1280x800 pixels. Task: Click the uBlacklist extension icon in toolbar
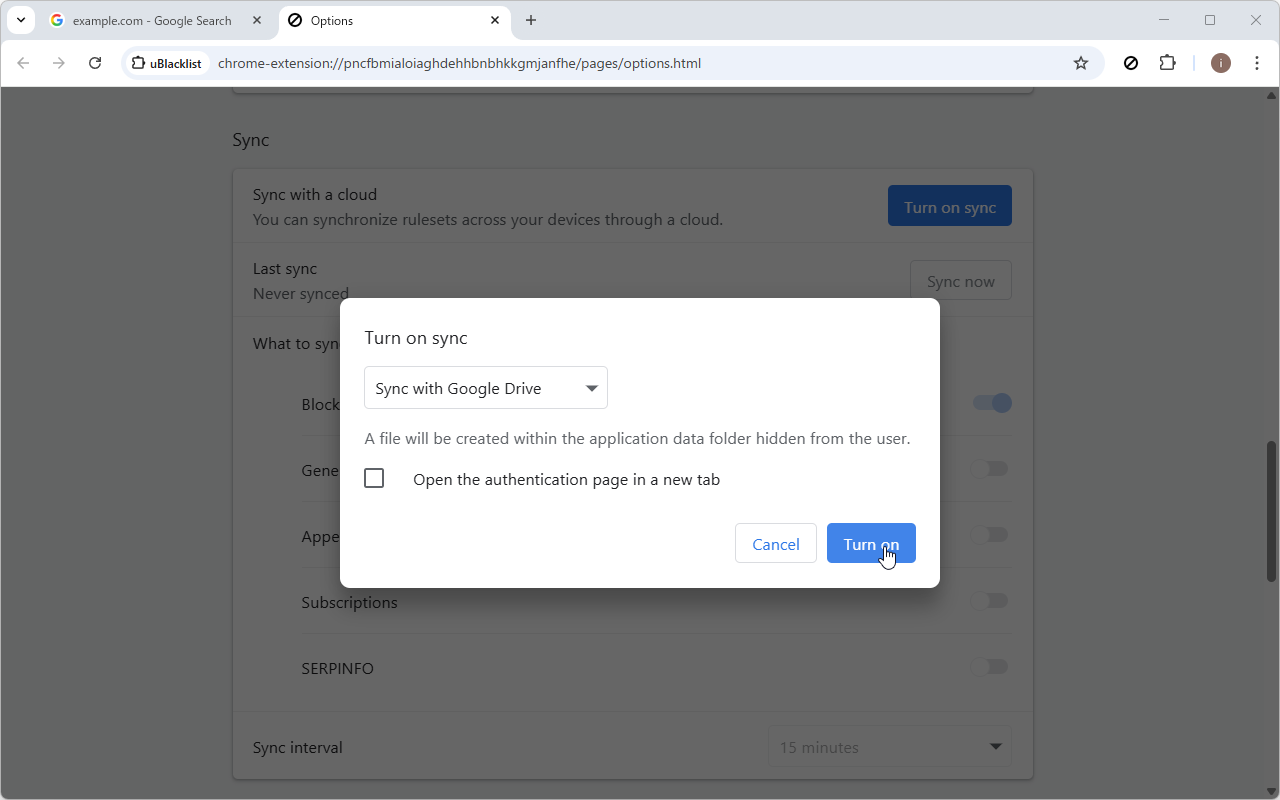pyautogui.click(x=1131, y=63)
